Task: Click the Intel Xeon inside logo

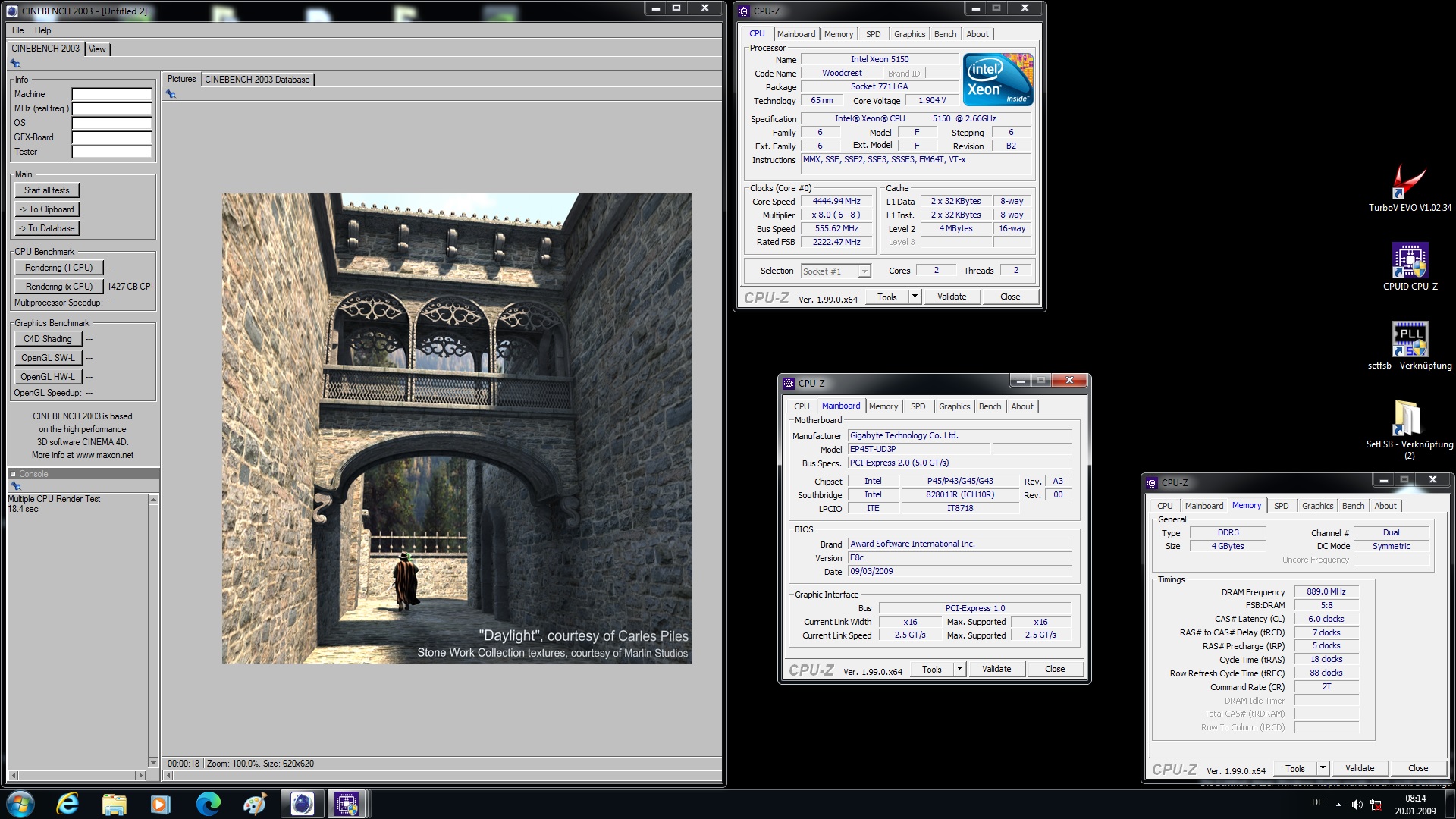Action: (x=998, y=80)
